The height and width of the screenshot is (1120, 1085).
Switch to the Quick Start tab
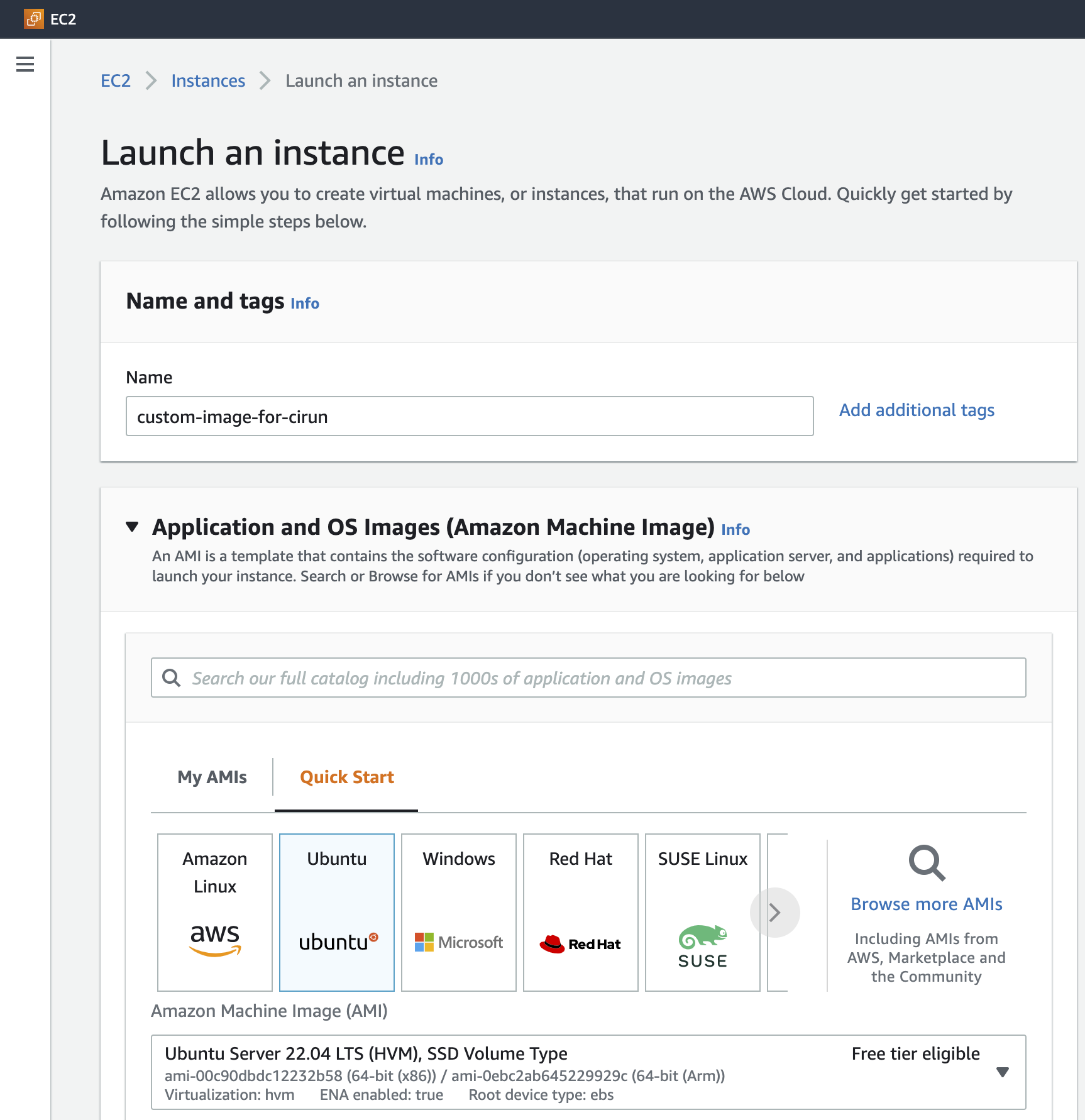[346, 777]
